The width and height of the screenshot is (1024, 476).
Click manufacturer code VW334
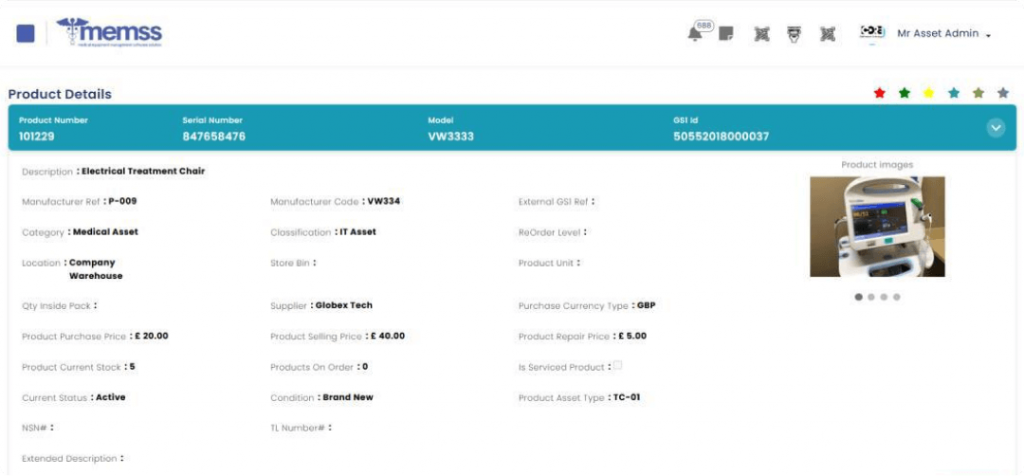[384, 201]
